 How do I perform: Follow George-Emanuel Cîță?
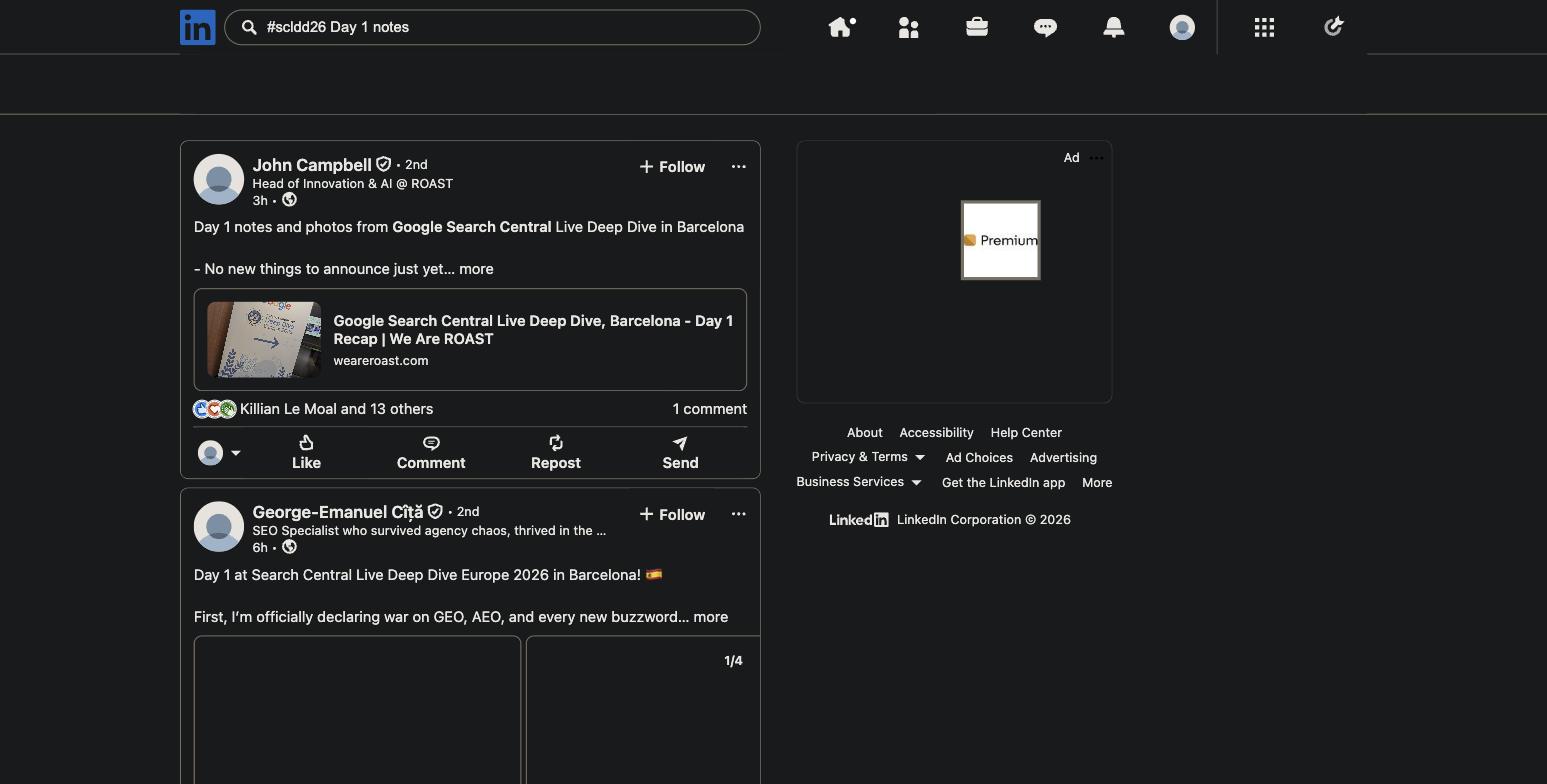tap(672, 514)
